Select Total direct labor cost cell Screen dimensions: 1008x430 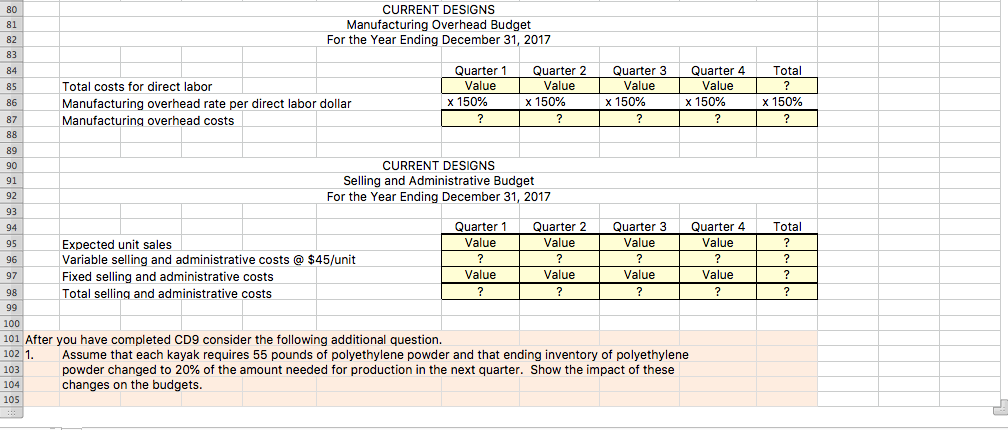[787, 86]
